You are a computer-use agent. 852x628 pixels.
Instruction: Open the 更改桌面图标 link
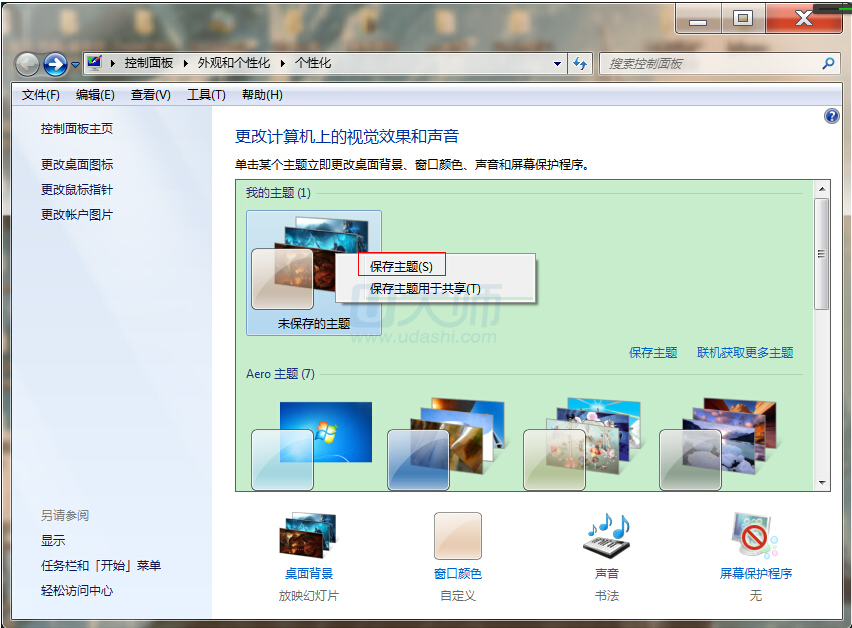click(x=77, y=164)
